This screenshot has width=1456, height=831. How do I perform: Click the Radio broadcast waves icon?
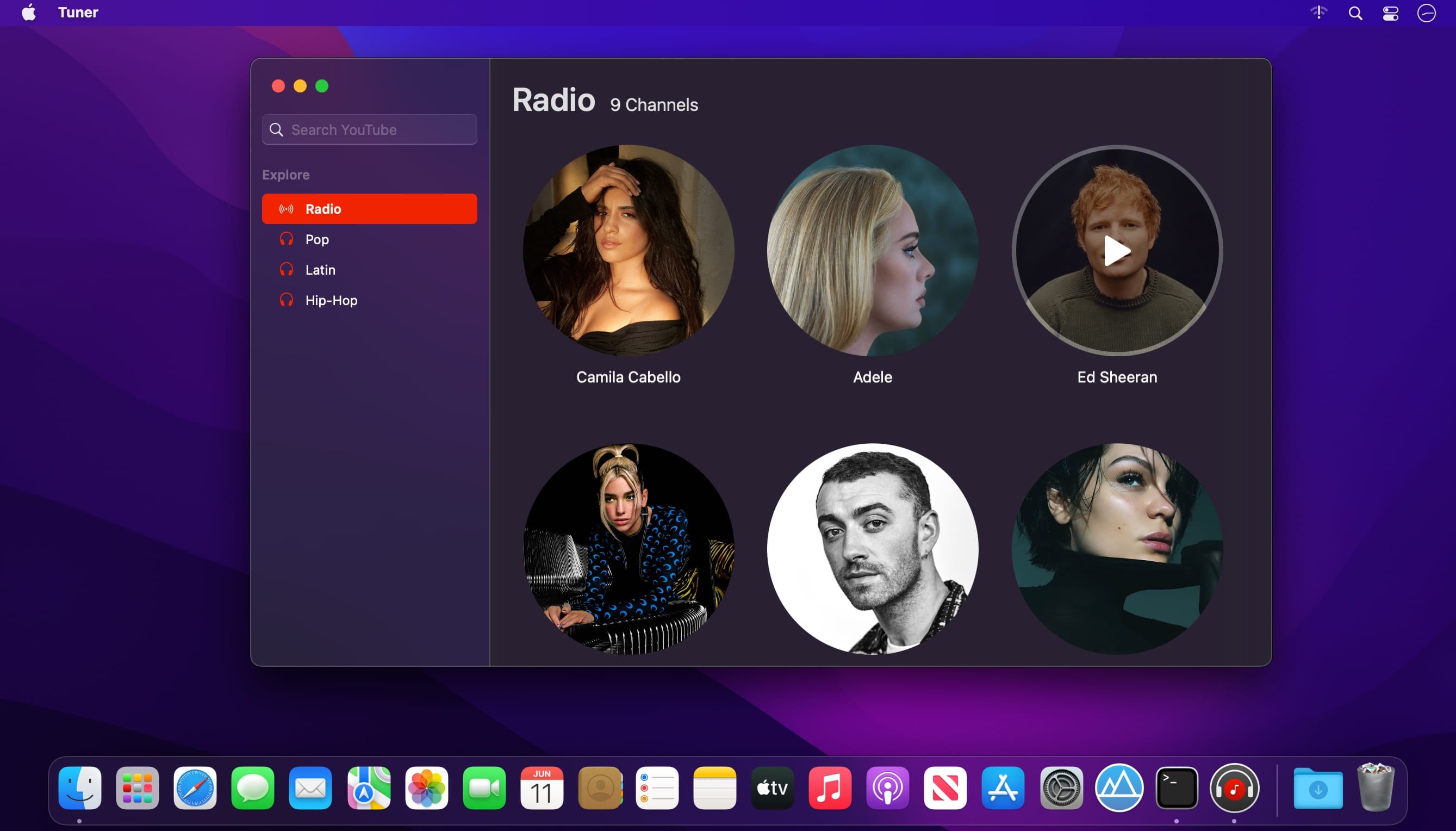pyautogui.click(x=287, y=209)
